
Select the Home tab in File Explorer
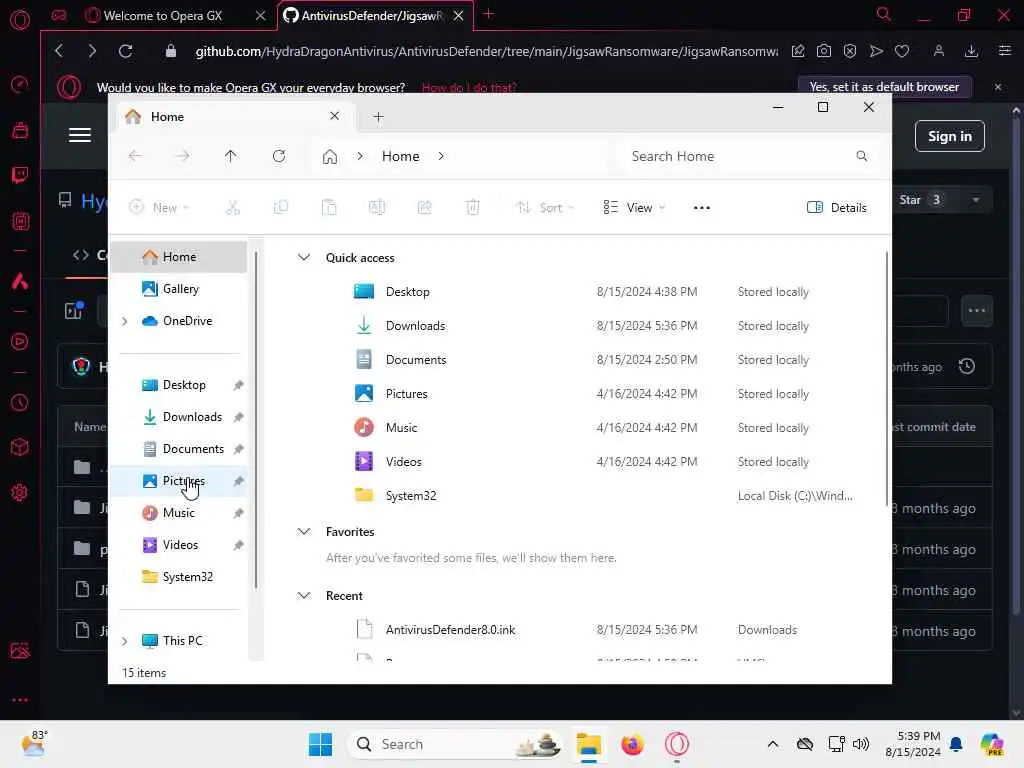coord(232,117)
